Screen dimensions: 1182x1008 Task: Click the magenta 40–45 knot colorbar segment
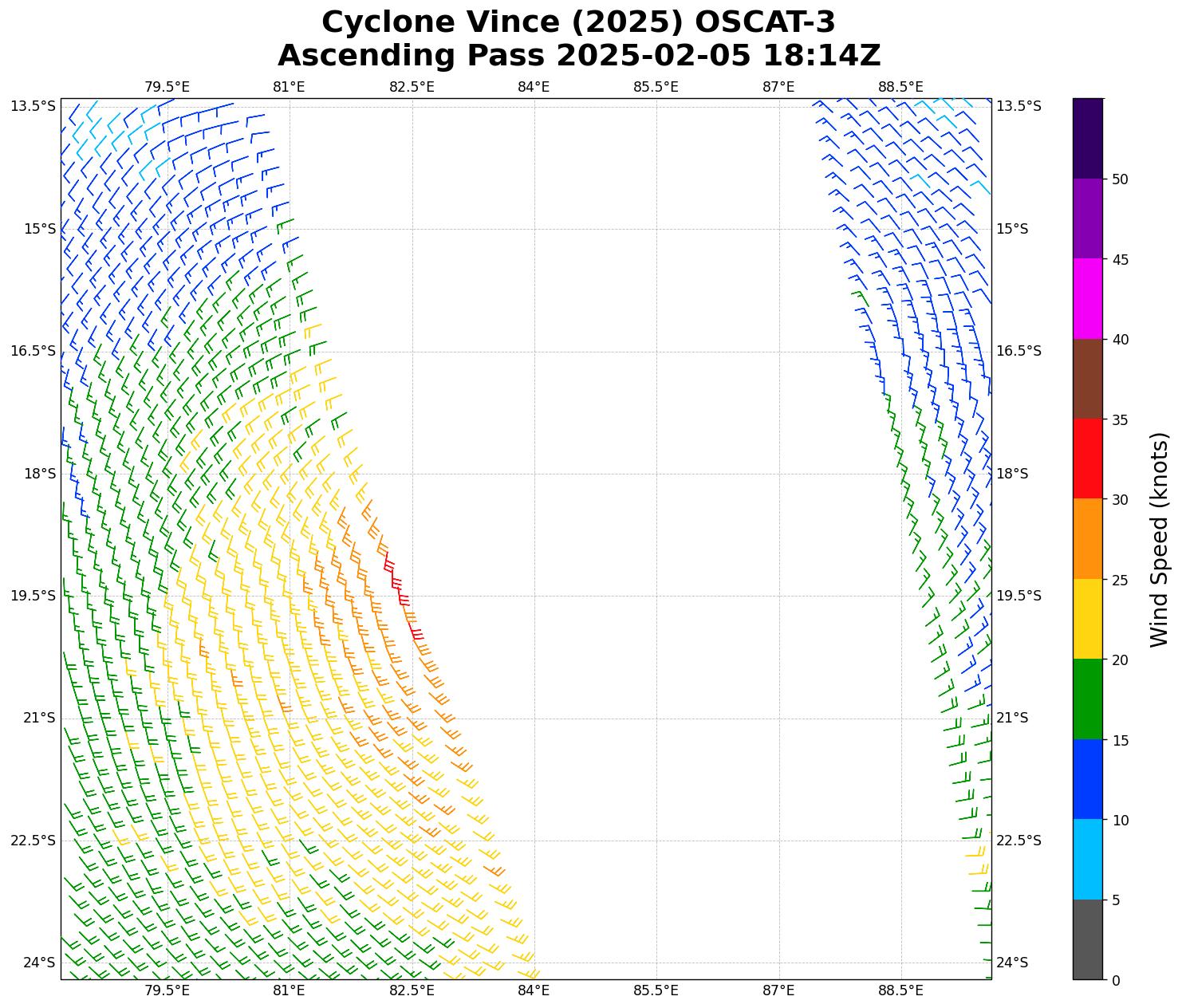coord(1087,298)
